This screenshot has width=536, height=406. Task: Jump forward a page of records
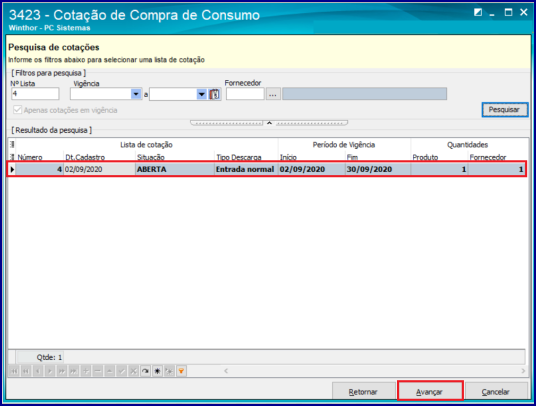pos(62,371)
